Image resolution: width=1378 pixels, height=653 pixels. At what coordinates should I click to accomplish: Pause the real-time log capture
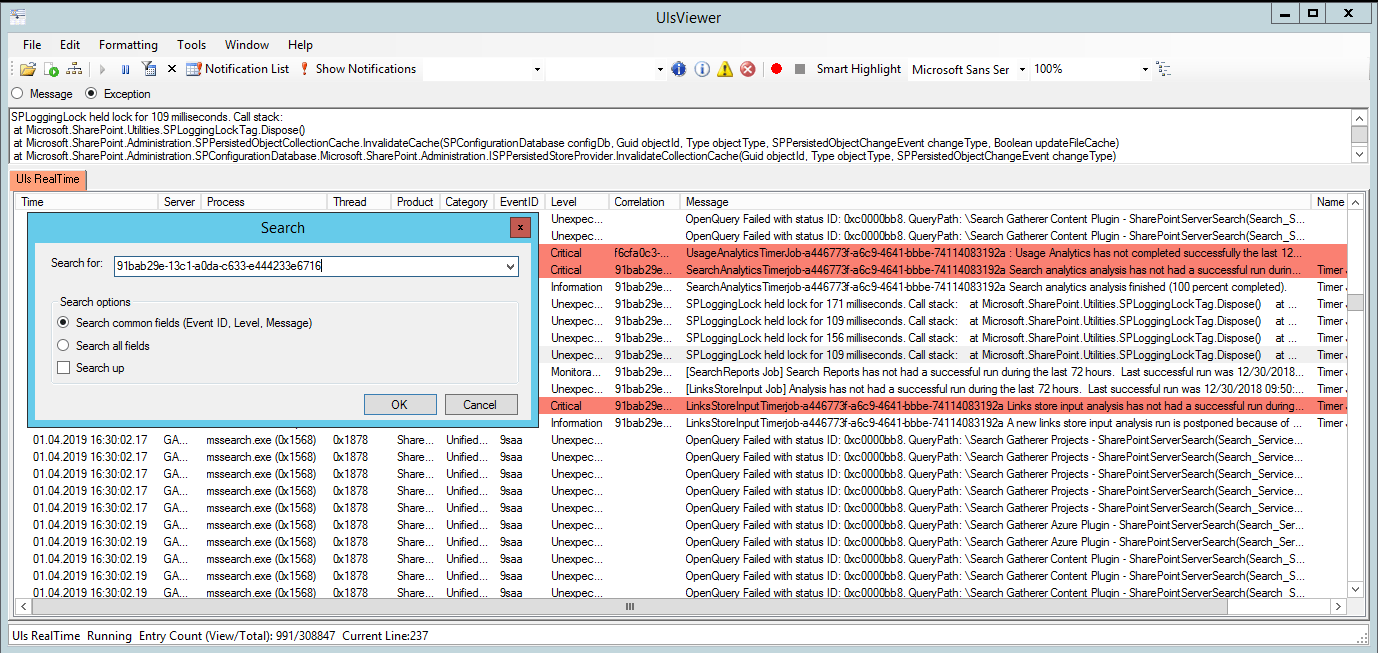tap(125, 69)
